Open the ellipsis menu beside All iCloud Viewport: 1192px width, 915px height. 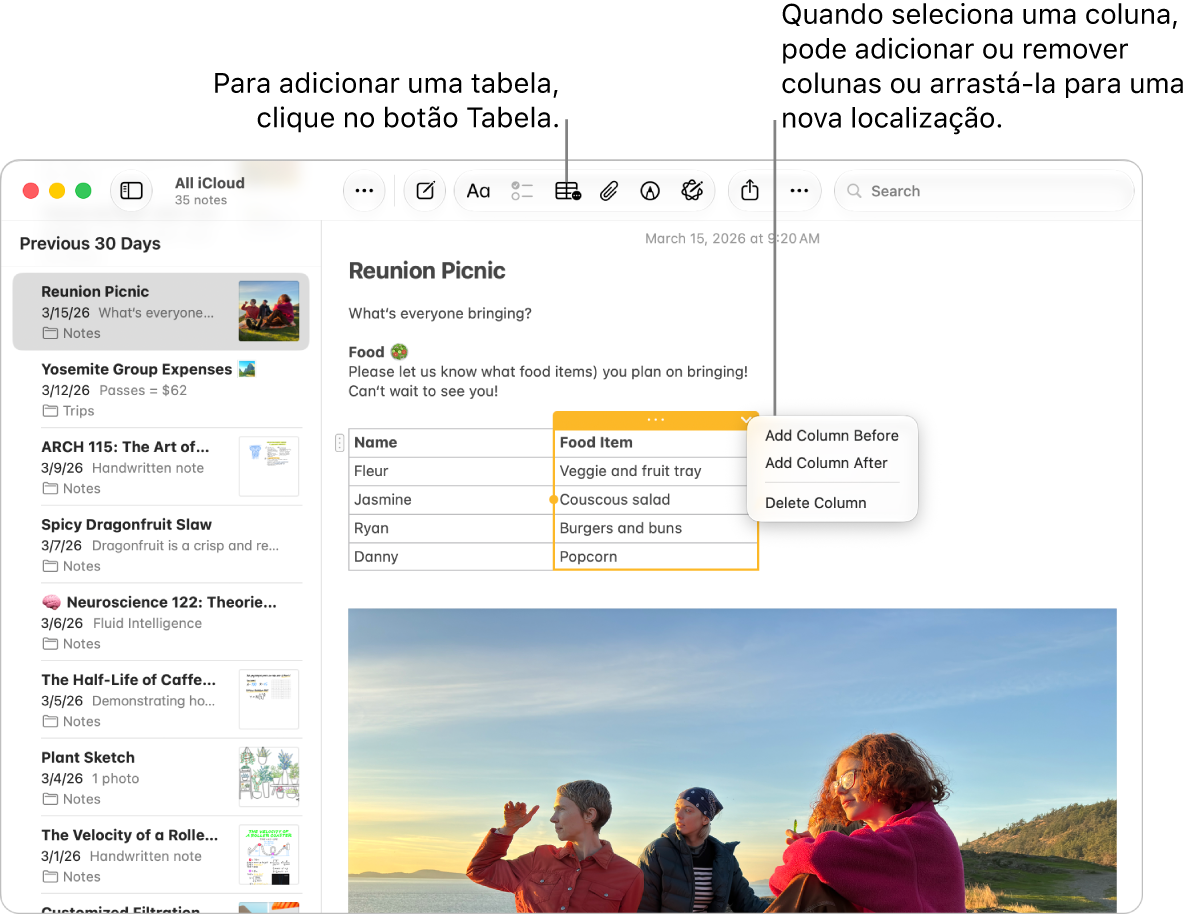(x=364, y=190)
